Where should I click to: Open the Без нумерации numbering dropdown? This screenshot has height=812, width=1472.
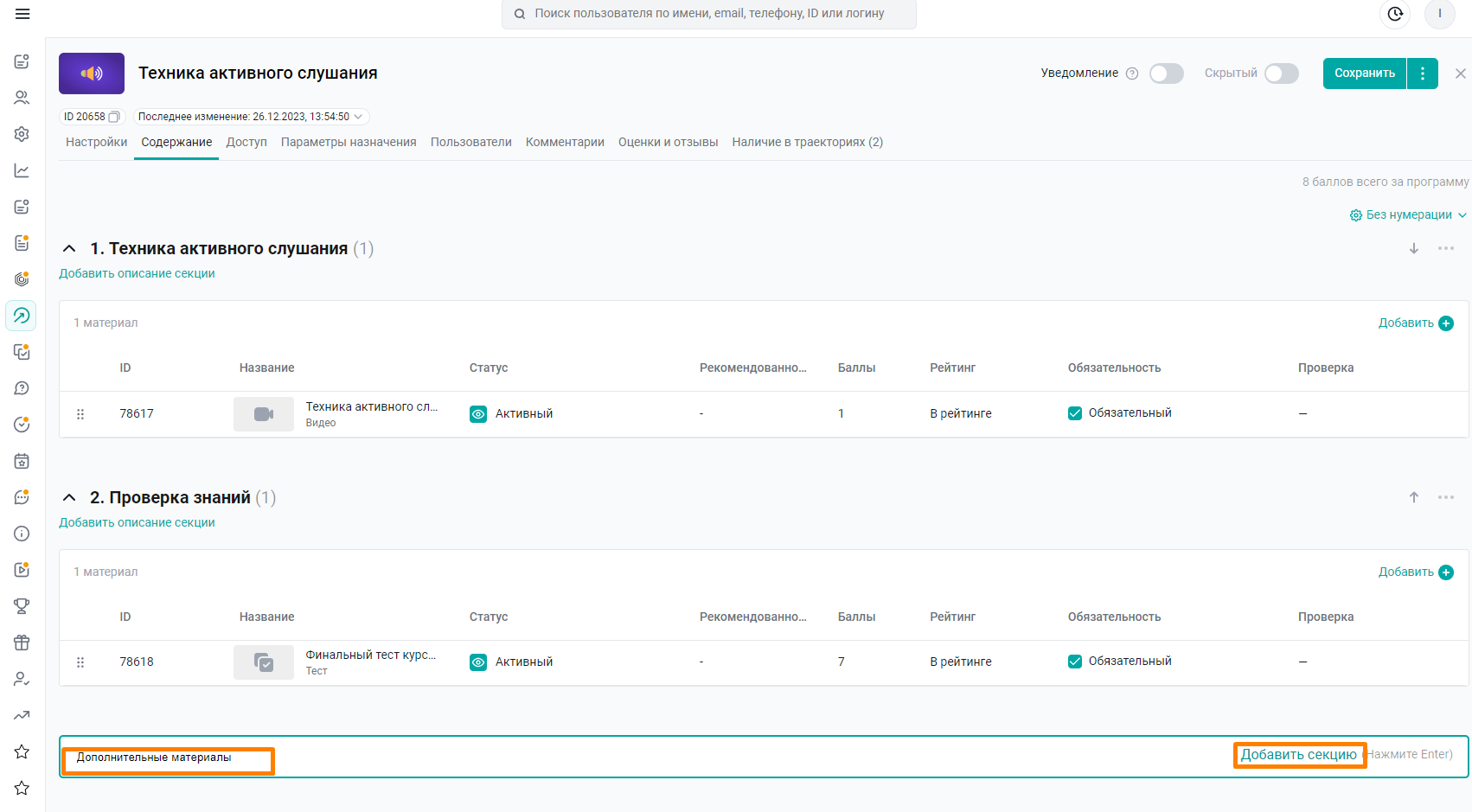pyautogui.click(x=1408, y=215)
